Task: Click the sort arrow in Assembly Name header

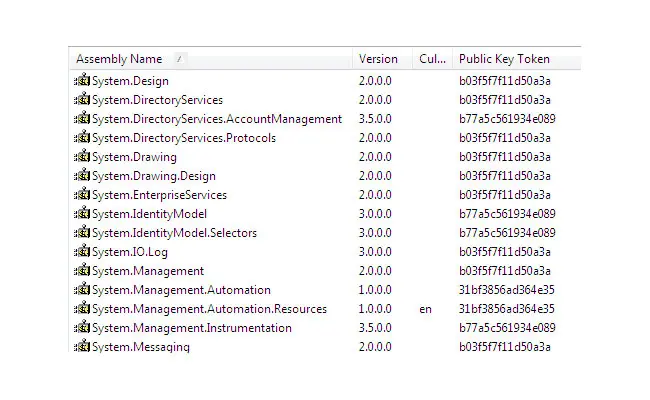Action: [179, 59]
